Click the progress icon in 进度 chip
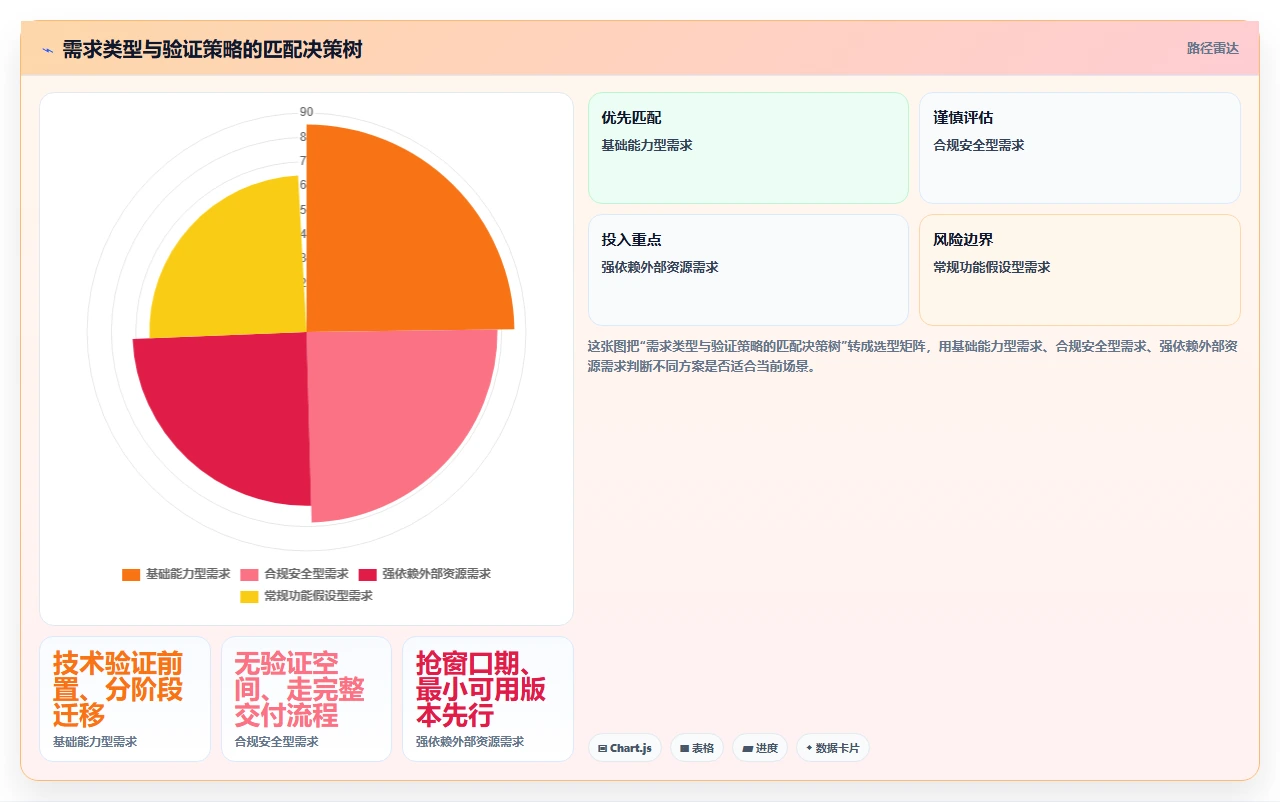The width and height of the screenshot is (1280, 802). 747,748
